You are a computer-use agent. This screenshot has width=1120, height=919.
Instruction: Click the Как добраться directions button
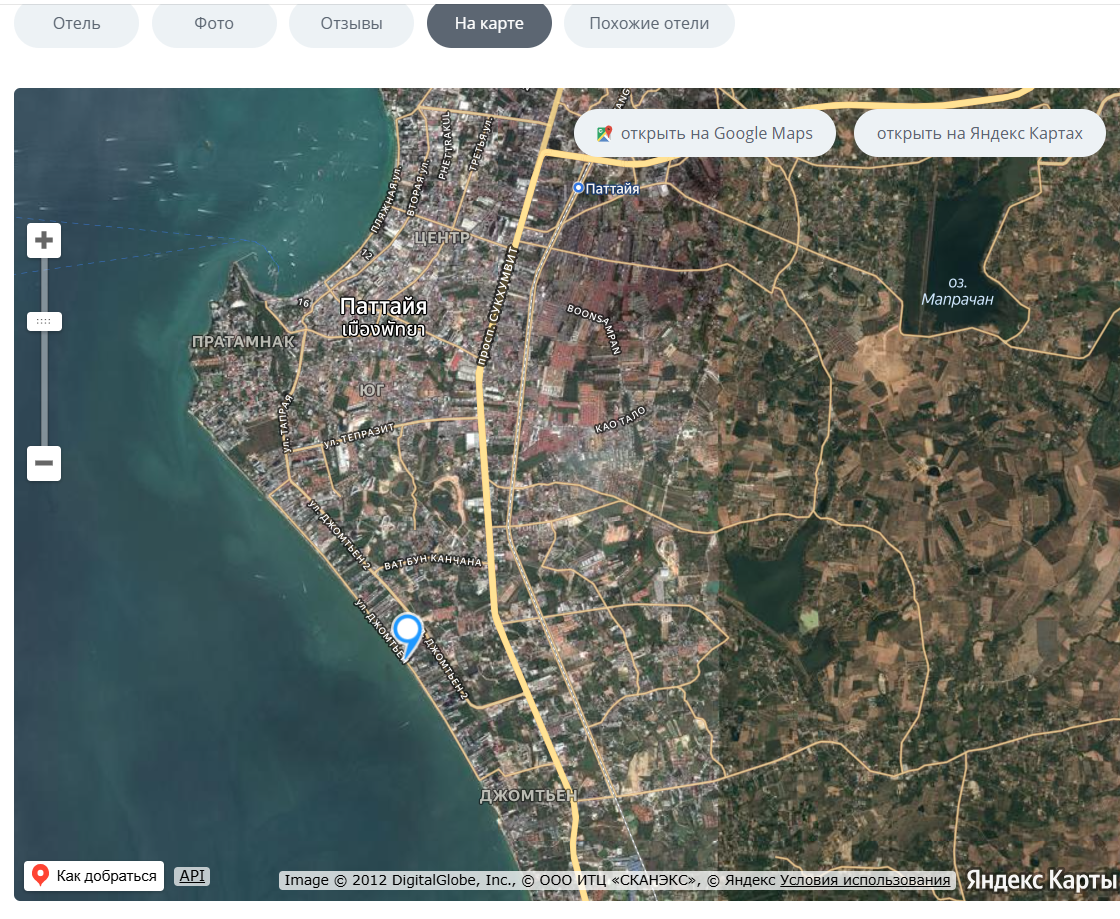click(94, 876)
